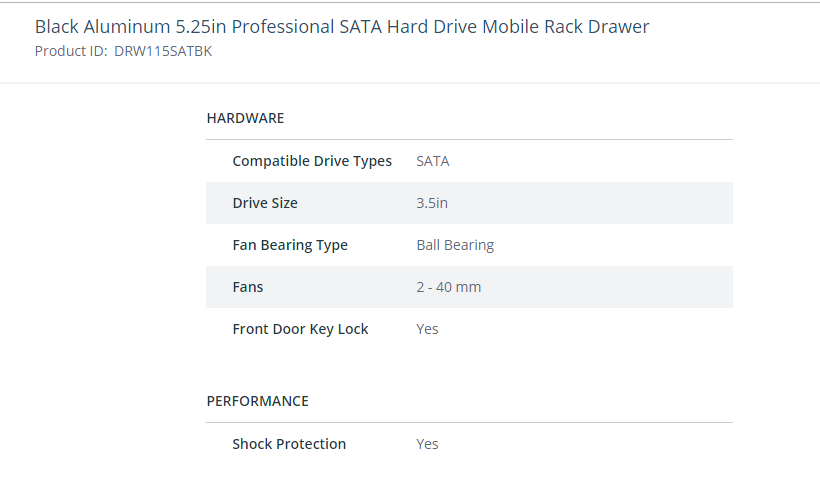The height and width of the screenshot is (498, 820).
Task: Click the 2 - 40 mm fans value
Action: tap(449, 287)
